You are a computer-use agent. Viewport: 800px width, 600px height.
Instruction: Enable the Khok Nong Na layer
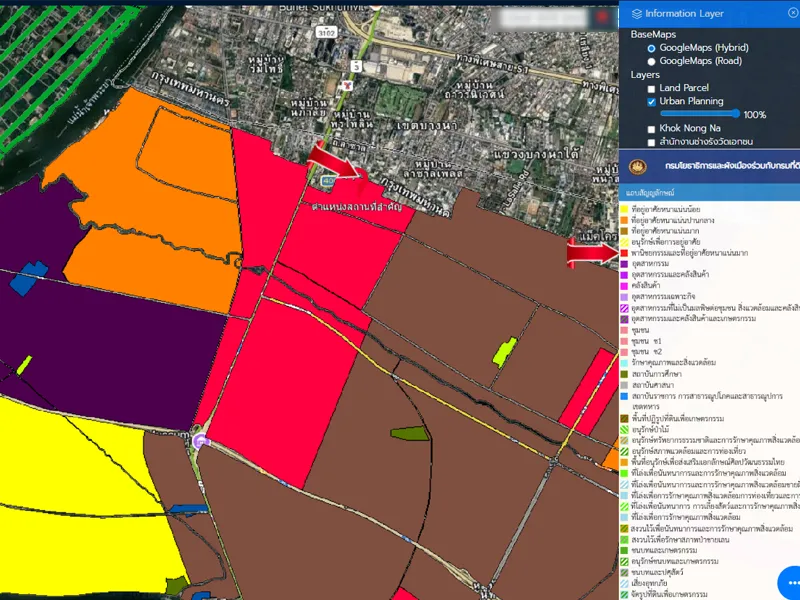pyautogui.click(x=652, y=129)
